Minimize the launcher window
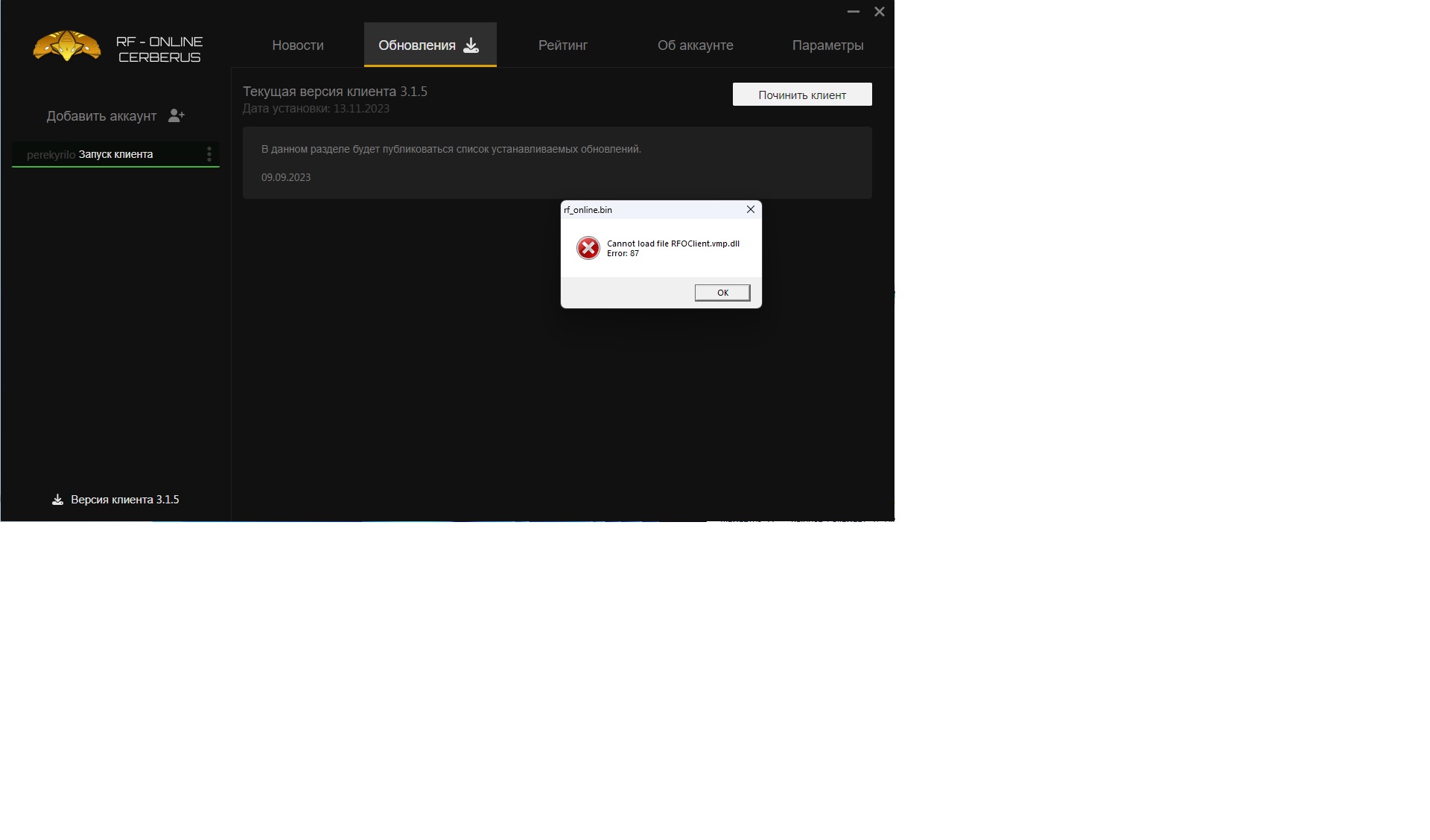The height and width of the screenshot is (840, 1430). pyautogui.click(x=854, y=11)
